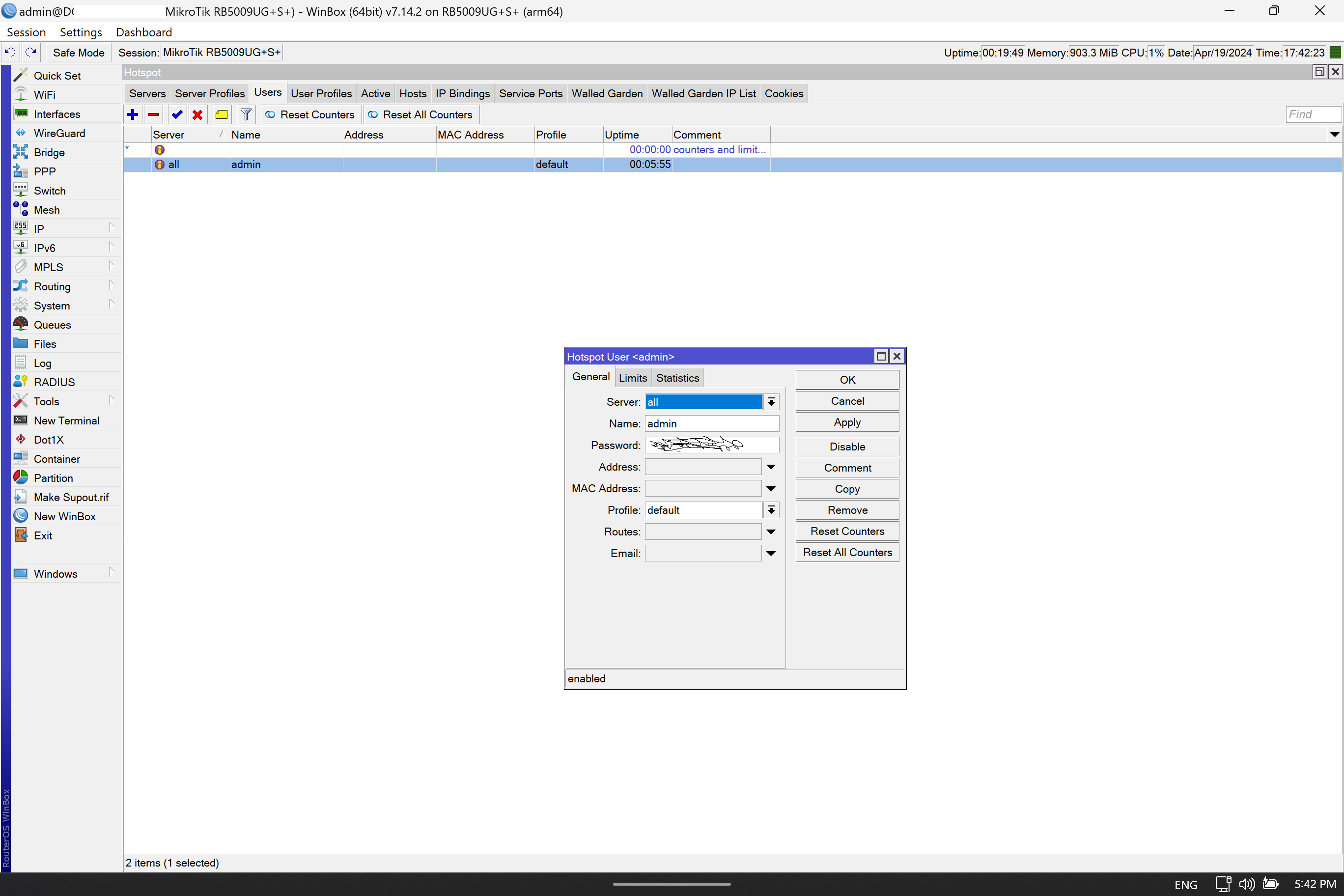Screen dimensions: 1344x896
Task: Expand the Email field arrow
Action: point(771,553)
